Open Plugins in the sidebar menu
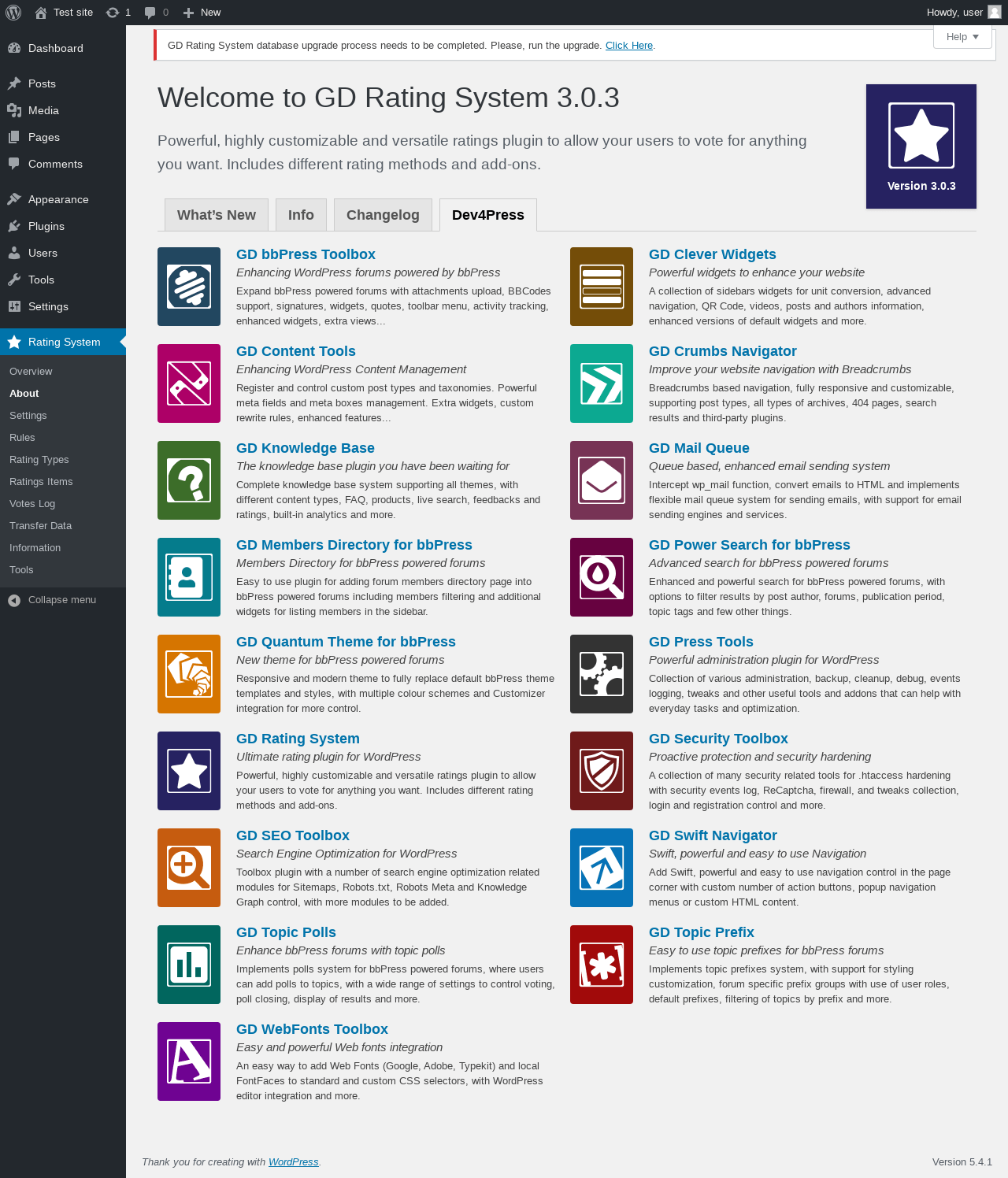Screen dimensions: 1008x1178 [x=63, y=226]
